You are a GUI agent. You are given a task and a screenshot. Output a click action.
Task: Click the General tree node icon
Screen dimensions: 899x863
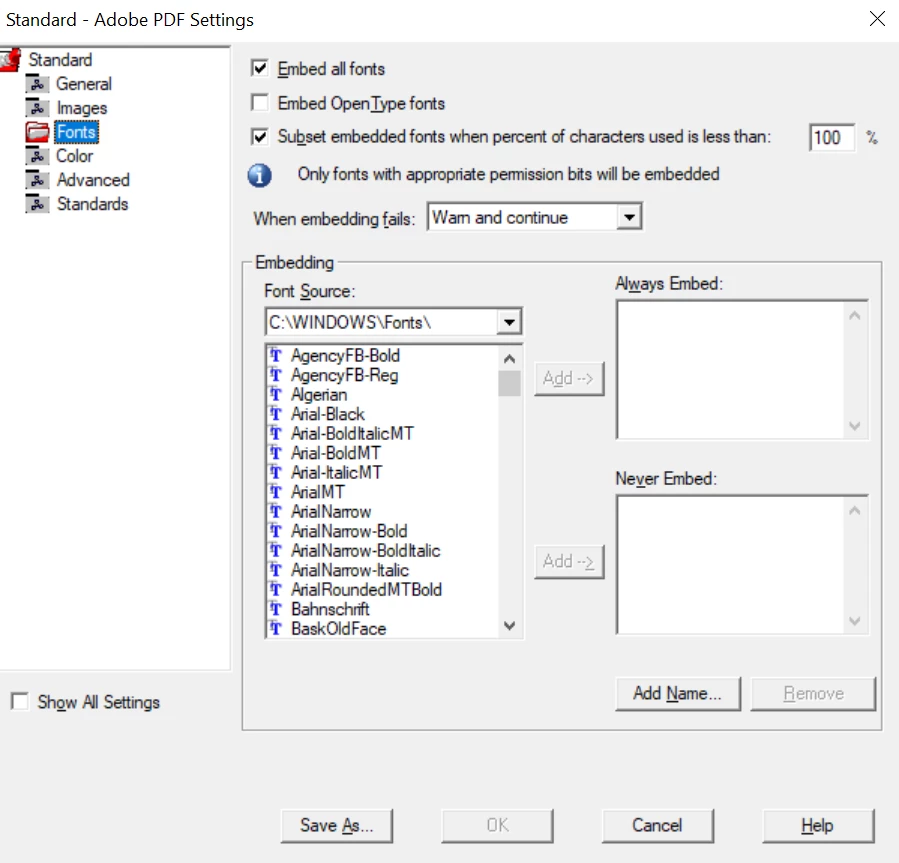click(x=37, y=84)
